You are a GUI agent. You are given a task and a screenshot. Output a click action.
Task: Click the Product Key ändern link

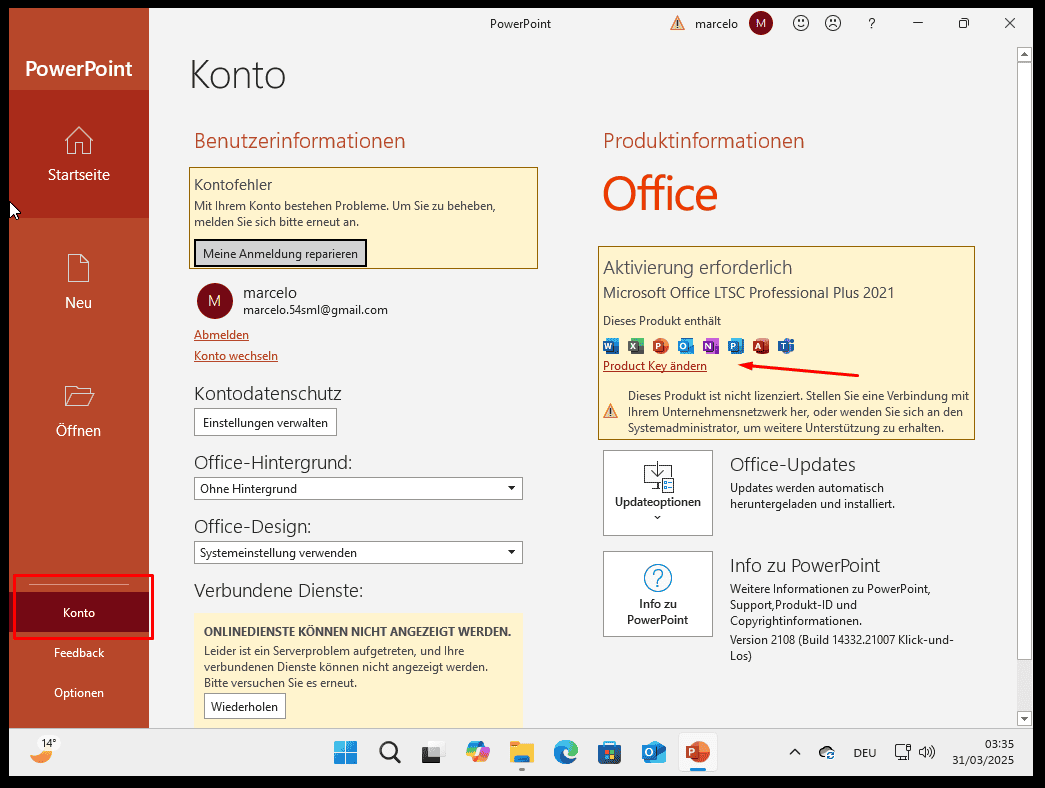655,366
